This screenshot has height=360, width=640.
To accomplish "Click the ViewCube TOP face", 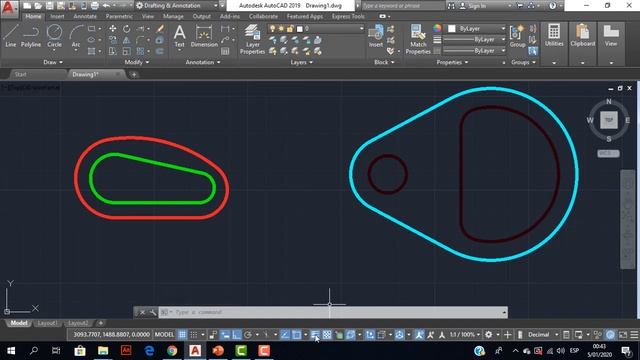I will pyautogui.click(x=609, y=120).
